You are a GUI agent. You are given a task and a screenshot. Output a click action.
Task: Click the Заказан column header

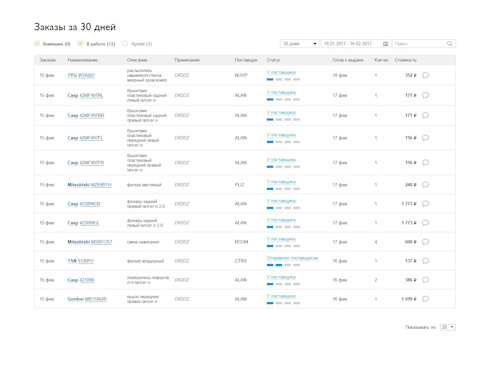[x=48, y=60]
